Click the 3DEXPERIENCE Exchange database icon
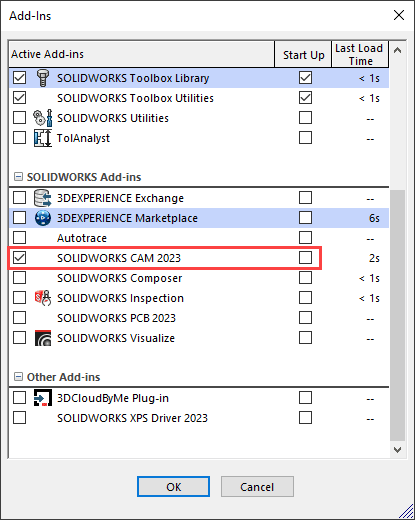The width and height of the screenshot is (415, 520). click(x=43, y=198)
